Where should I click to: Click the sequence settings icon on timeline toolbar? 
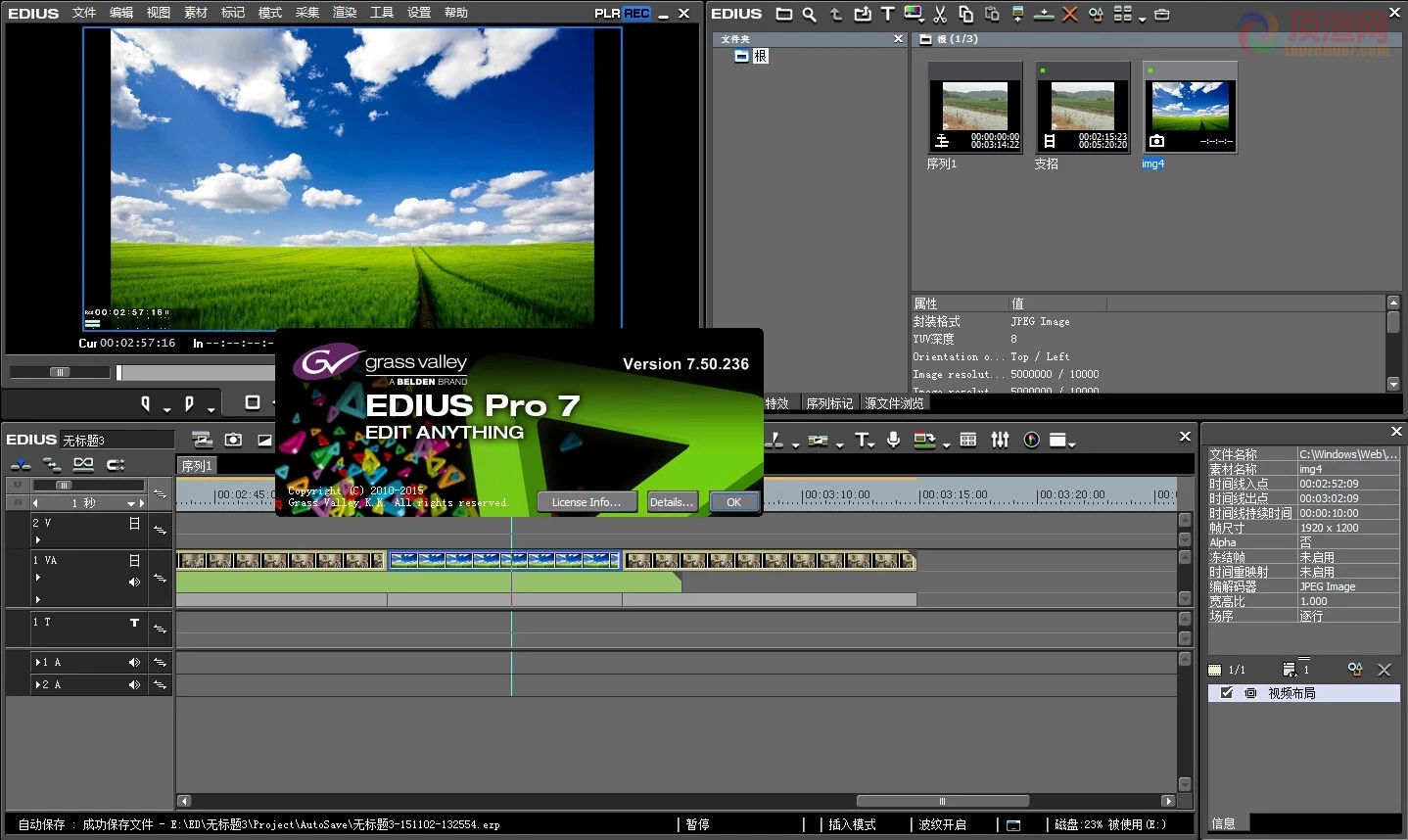coord(203,440)
